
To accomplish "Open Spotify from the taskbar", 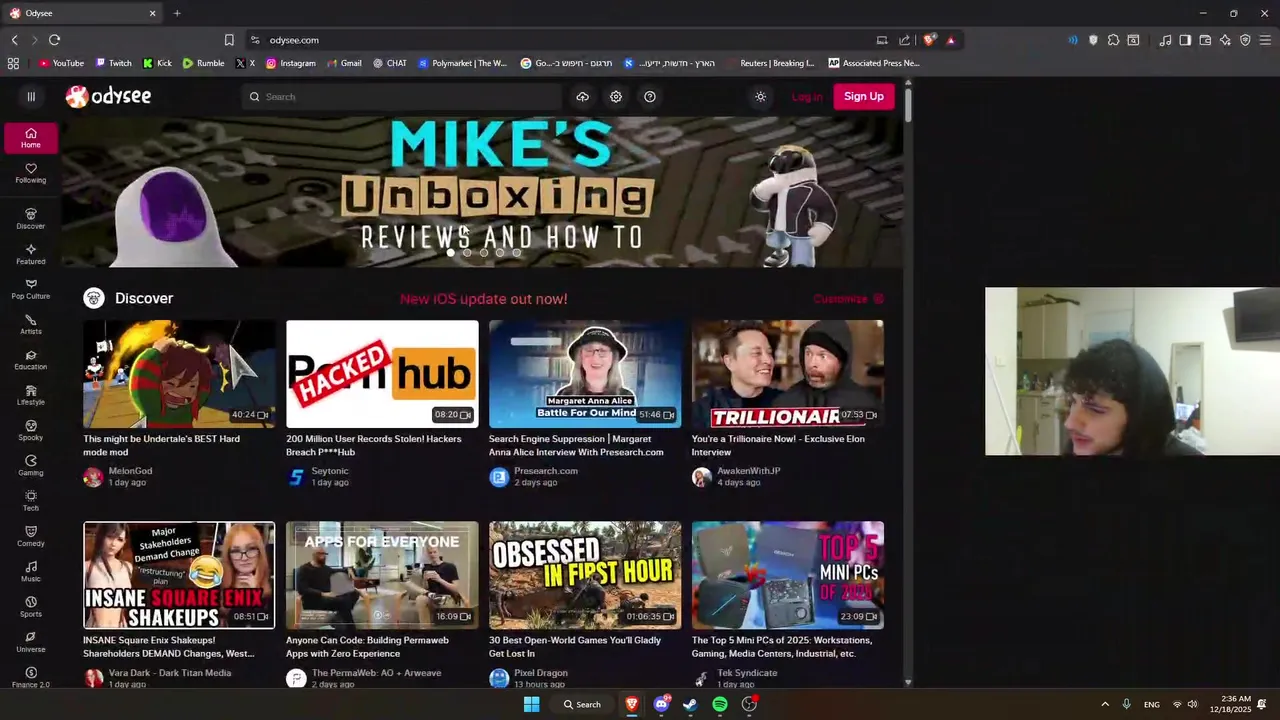I will (720, 704).
